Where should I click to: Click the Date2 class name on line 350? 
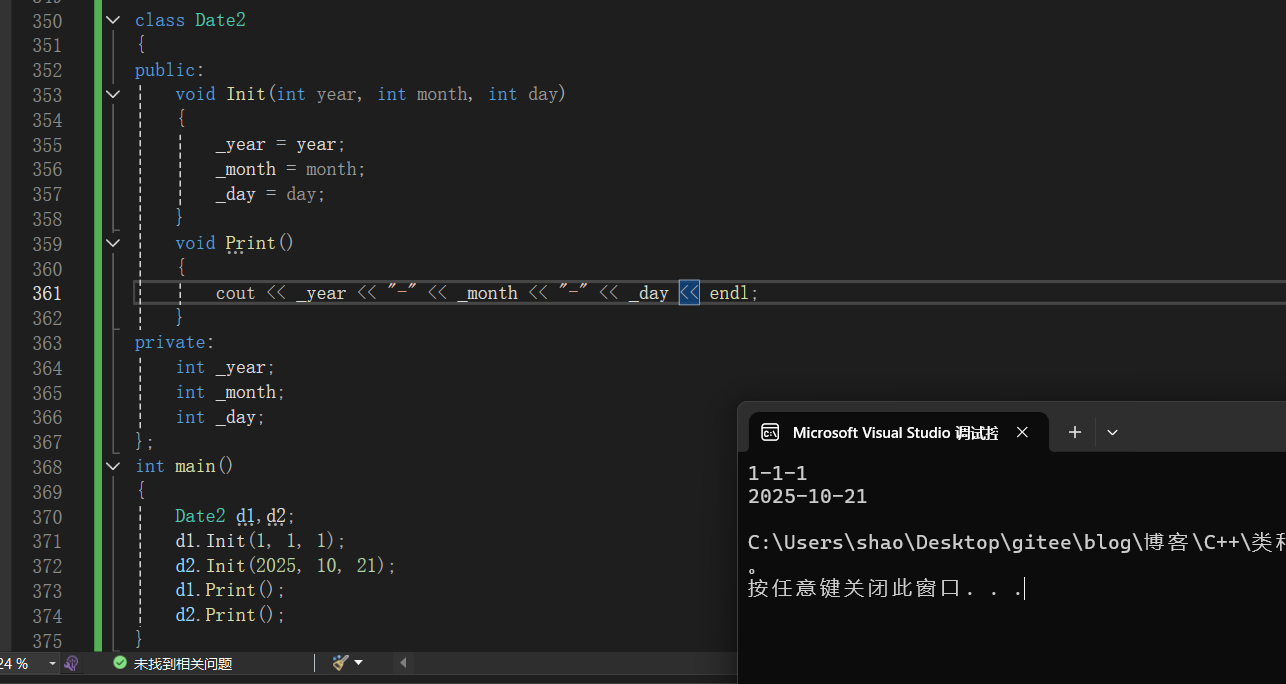click(x=220, y=20)
